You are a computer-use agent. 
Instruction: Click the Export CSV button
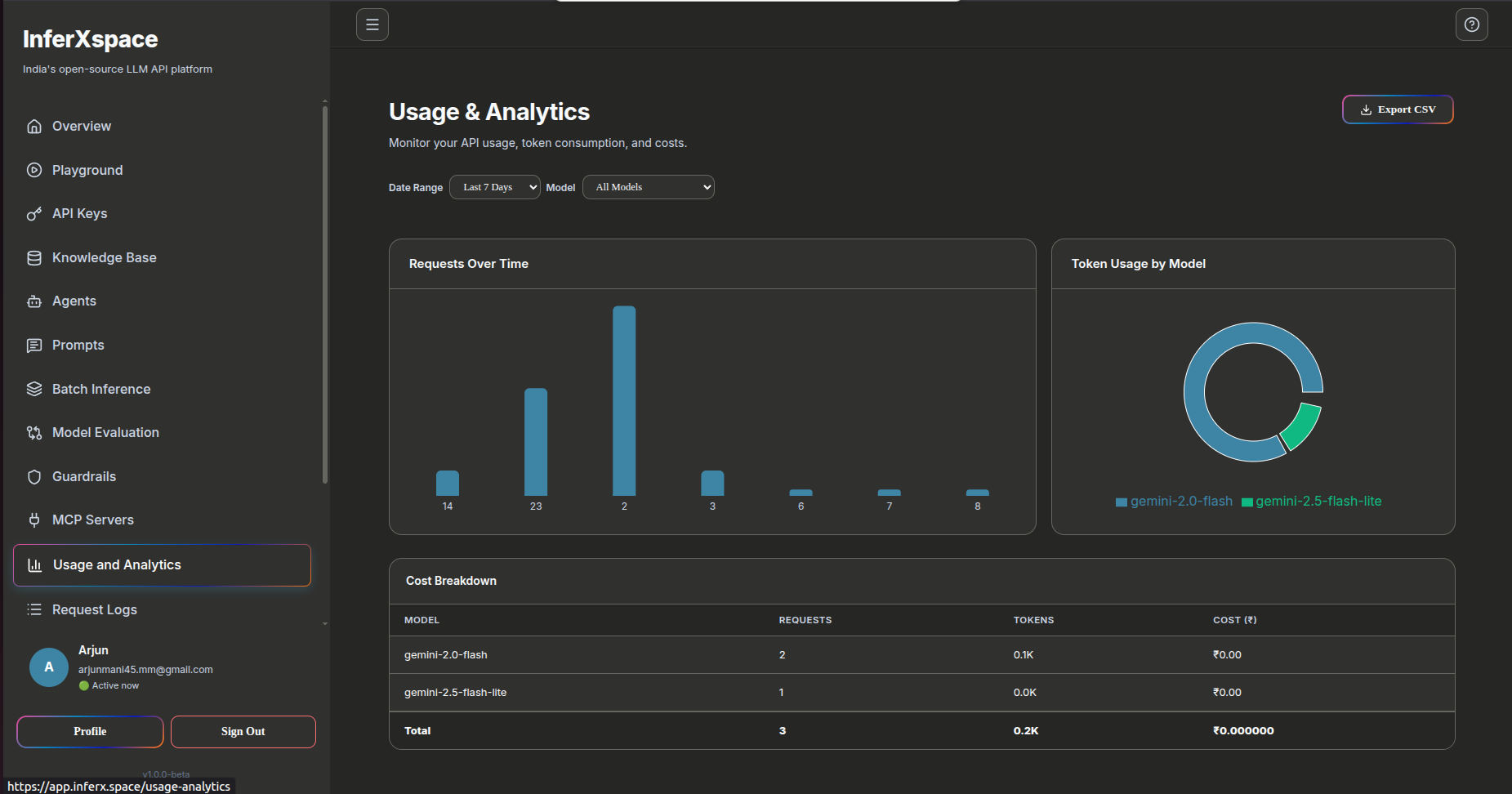1398,109
